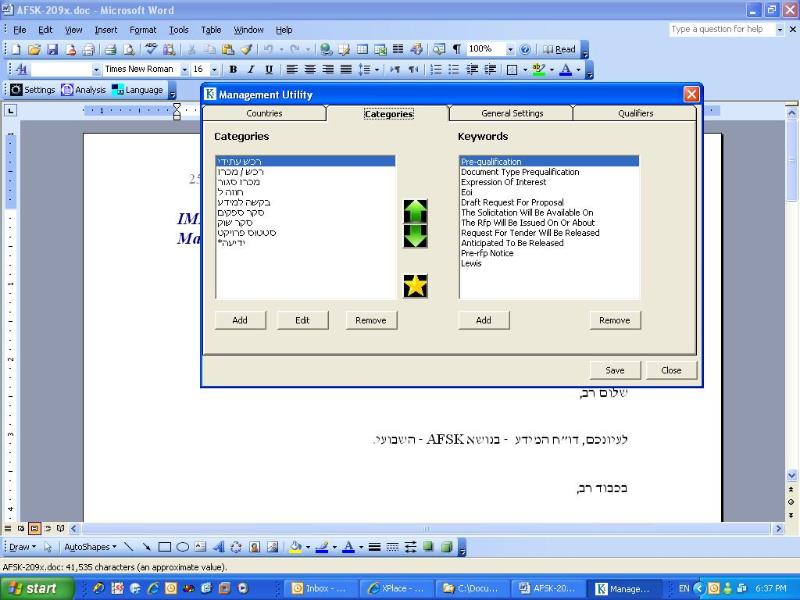This screenshot has width=800, height=600.
Task: Apply numbered list formatting
Action: click(x=436, y=69)
